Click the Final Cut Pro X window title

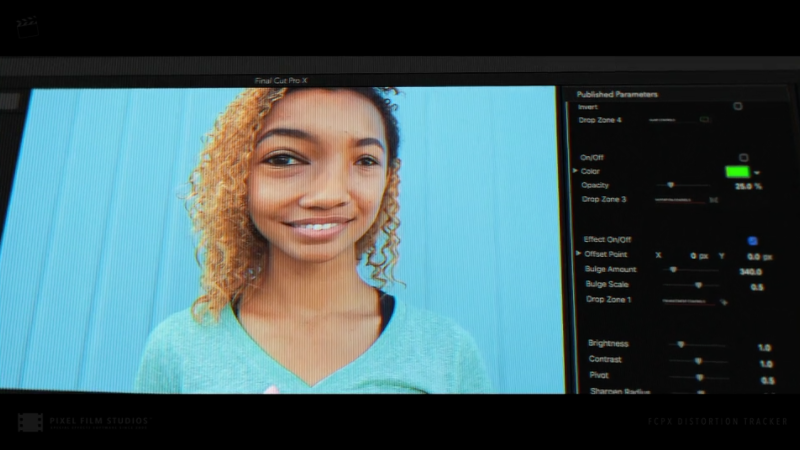coord(281,81)
